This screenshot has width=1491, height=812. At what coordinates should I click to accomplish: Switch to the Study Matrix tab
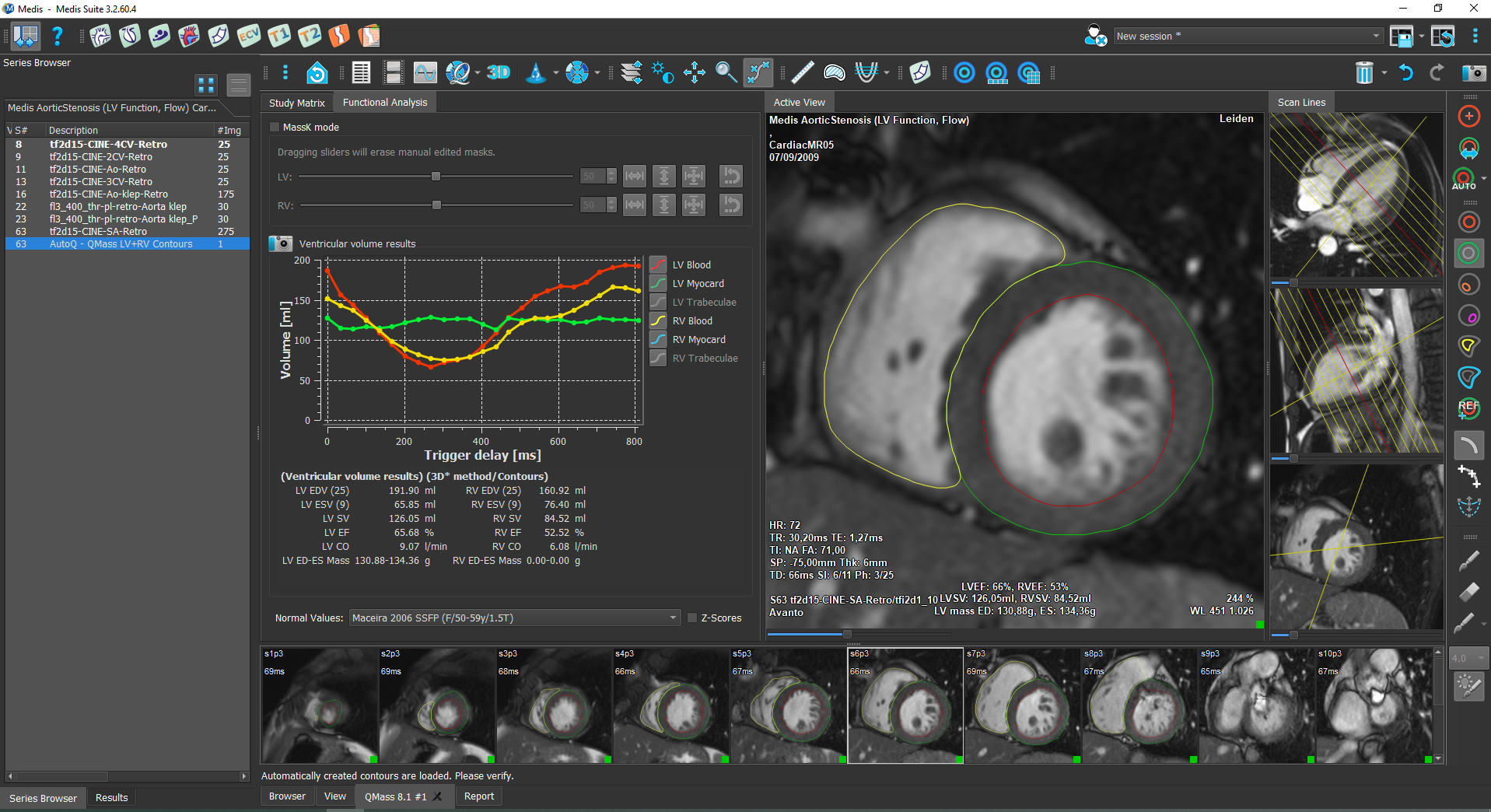tap(296, 103)
